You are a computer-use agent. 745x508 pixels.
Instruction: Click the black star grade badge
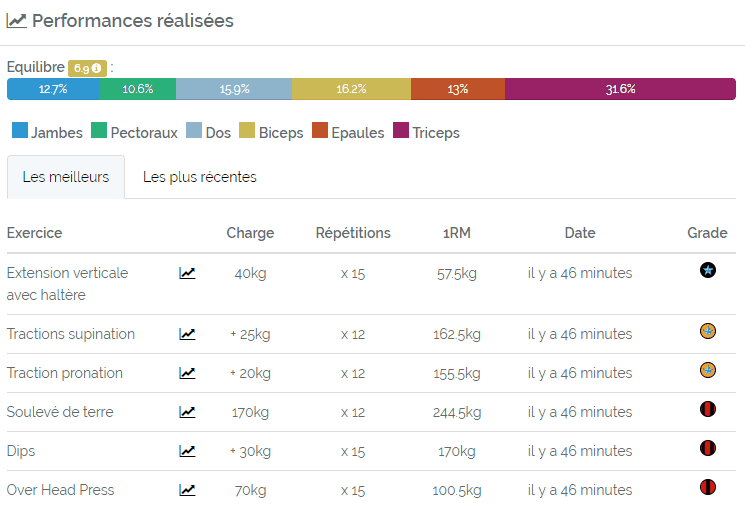coord(708,270)
